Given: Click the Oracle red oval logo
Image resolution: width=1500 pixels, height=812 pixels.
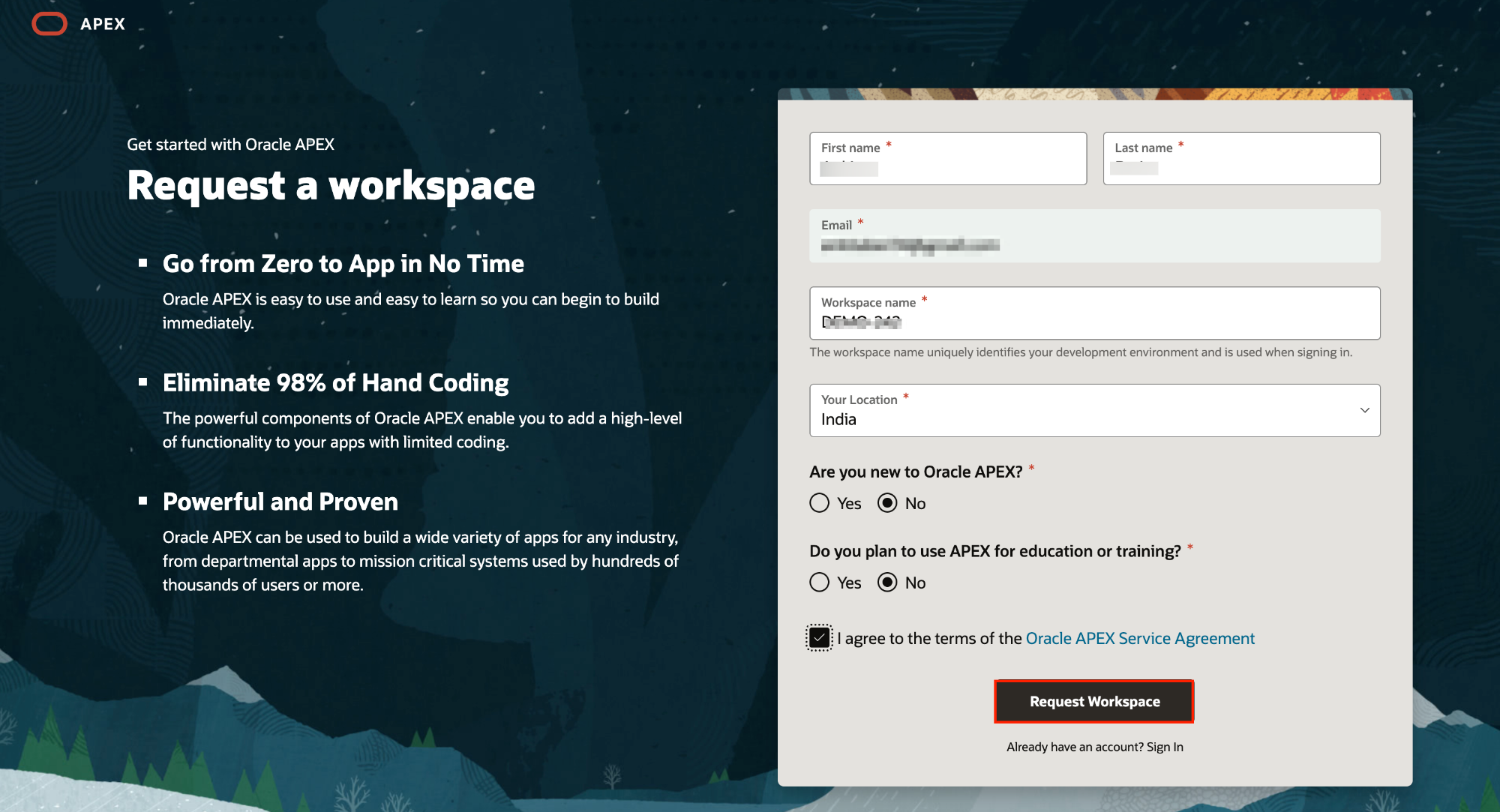Looking at the screenshot, I should (x=49, y=24).
